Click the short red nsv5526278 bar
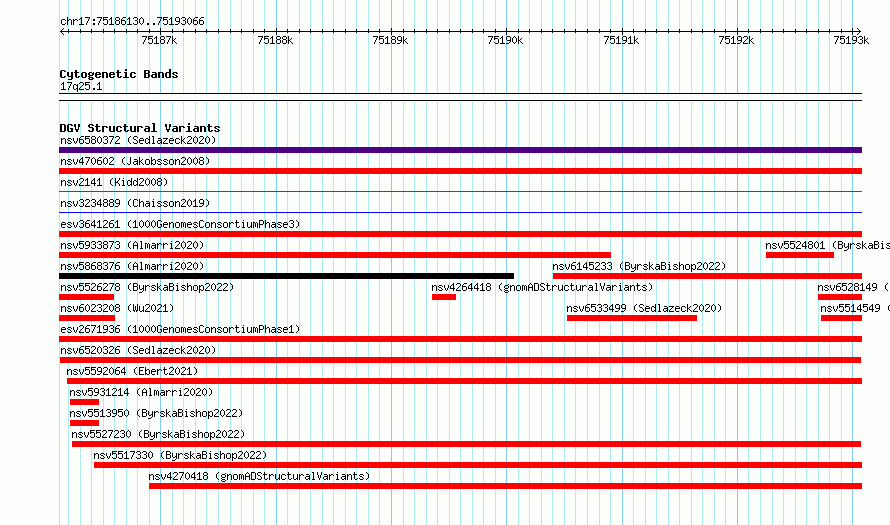Viewport: 890px width, 525px height. 86,297
